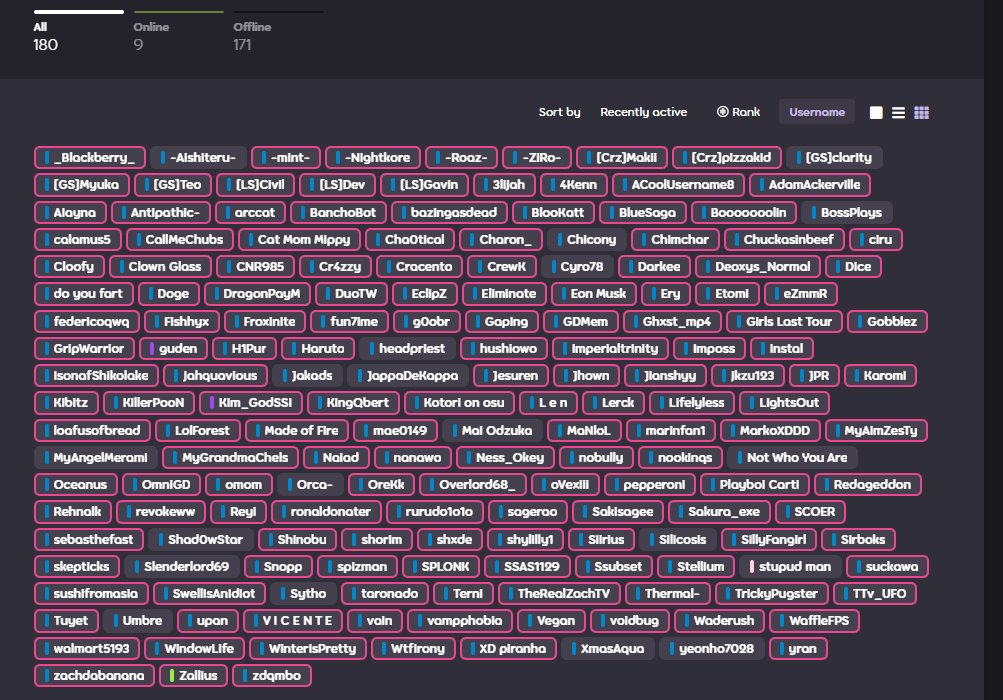Open user Overlord68_ profile

pyautogui.click(x=473, y=484)
